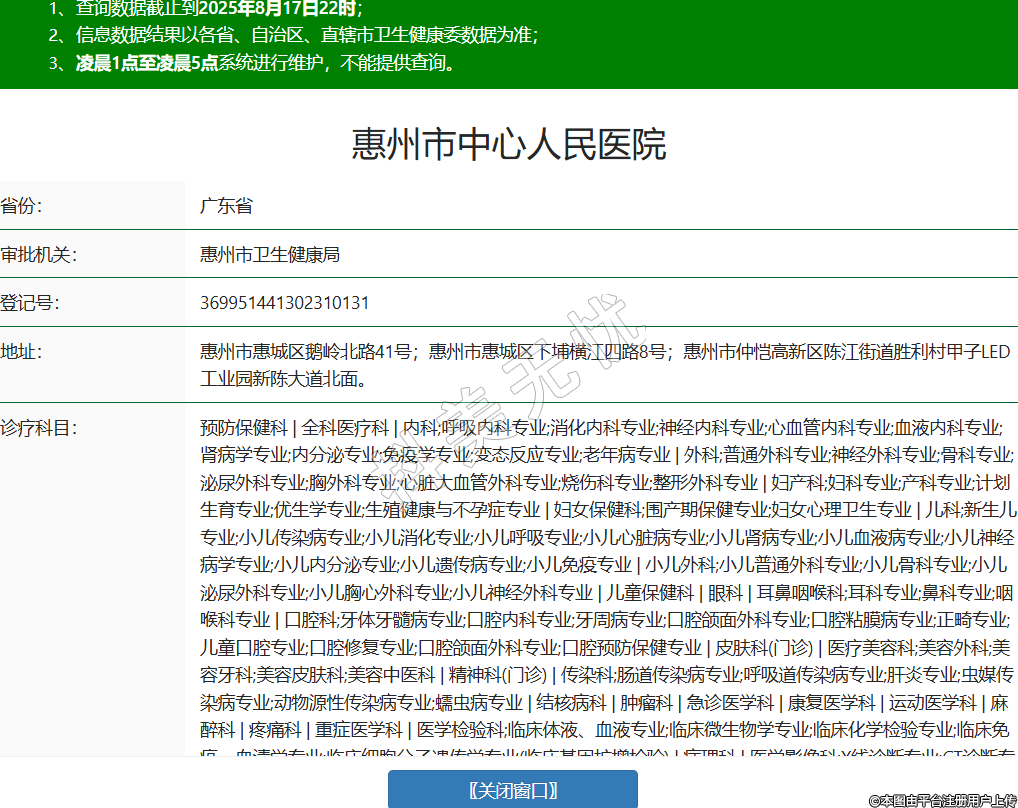The height and width of the screenshot is (808, 1018).
Task: Click the hospital title 惠州市中心人民医院
Action: 508,145
